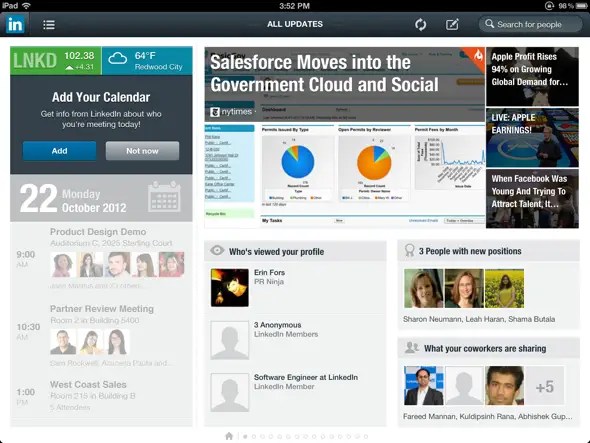Open 3 Anonymous LinkedIn Members entry

295,340
